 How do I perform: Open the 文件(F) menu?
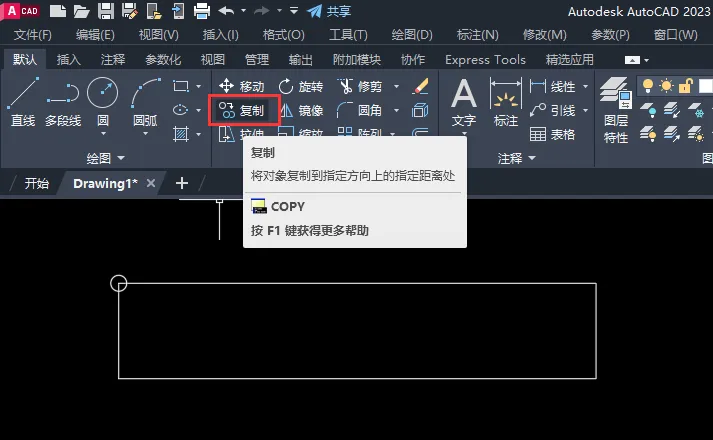[x=32, y=35]
